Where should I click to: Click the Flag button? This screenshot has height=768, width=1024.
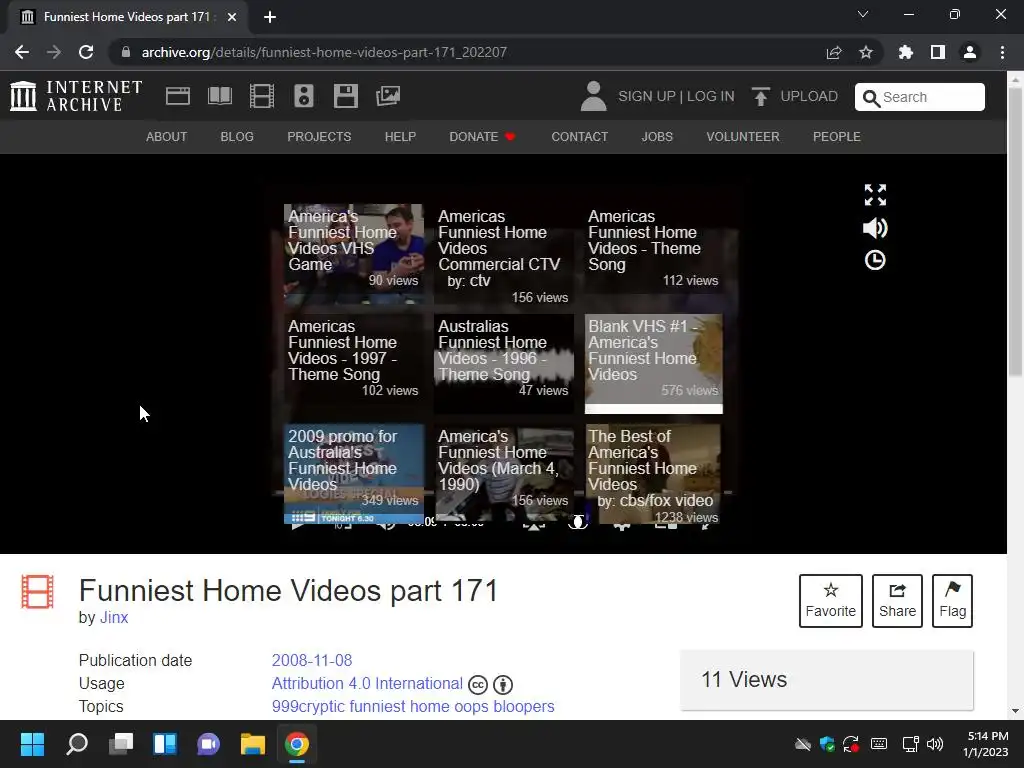click(x=952, y=601)
